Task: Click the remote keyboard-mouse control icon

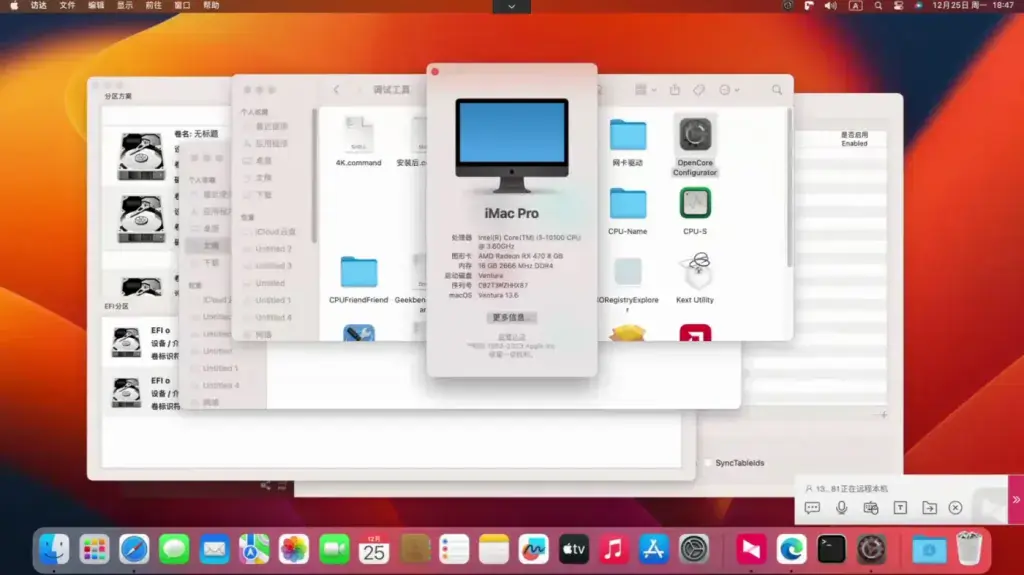Action: [871, 508]
